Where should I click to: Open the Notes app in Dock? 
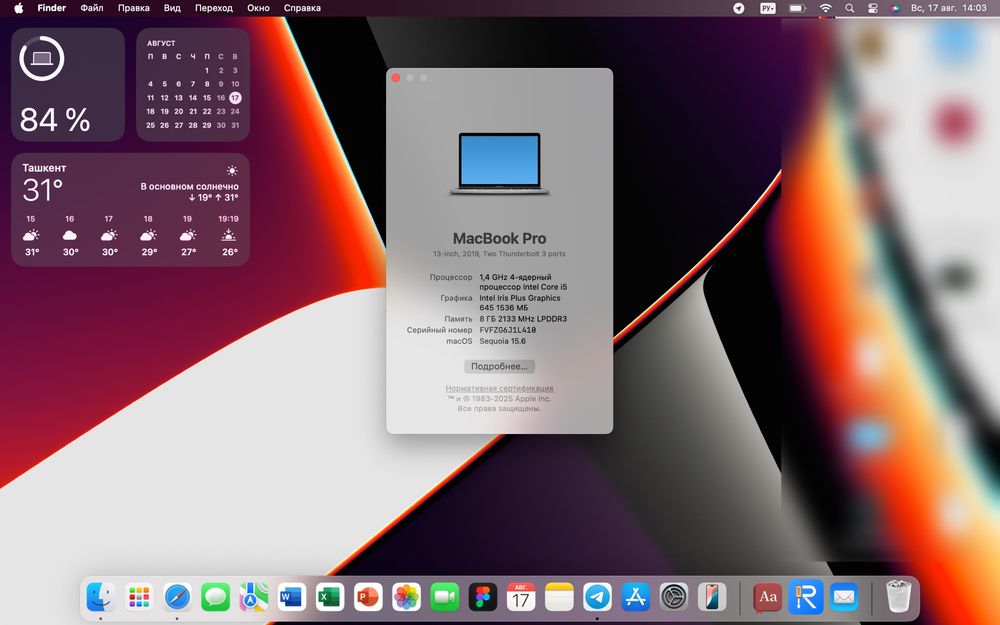click(x=559, y=598)
